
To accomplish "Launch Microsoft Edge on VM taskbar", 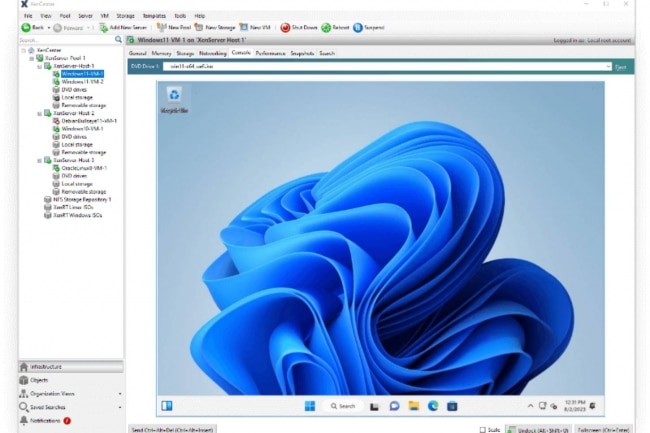I will pyautogui.click(x=433, y=406).
